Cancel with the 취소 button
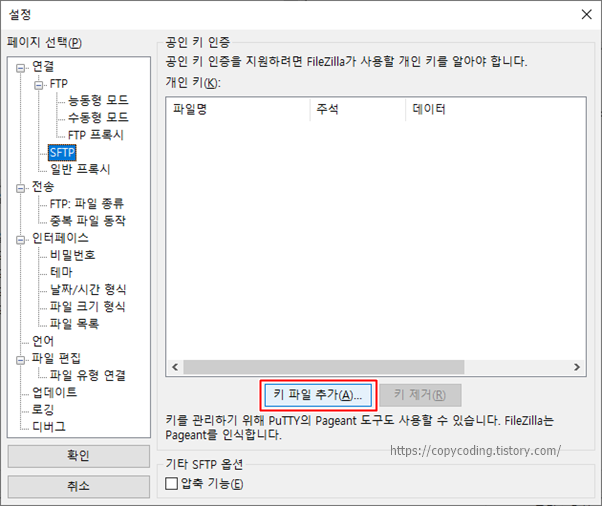 (x=79, y=486)
